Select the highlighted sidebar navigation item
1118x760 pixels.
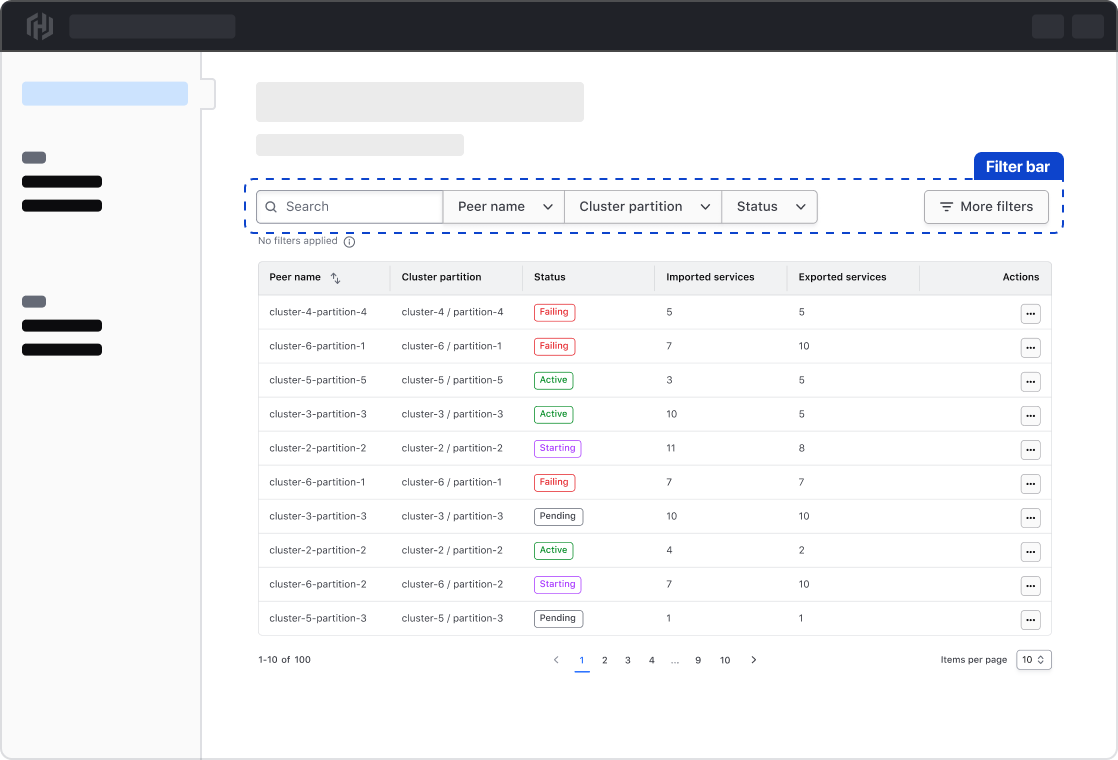pyautogui.click(x=105, y=94)
